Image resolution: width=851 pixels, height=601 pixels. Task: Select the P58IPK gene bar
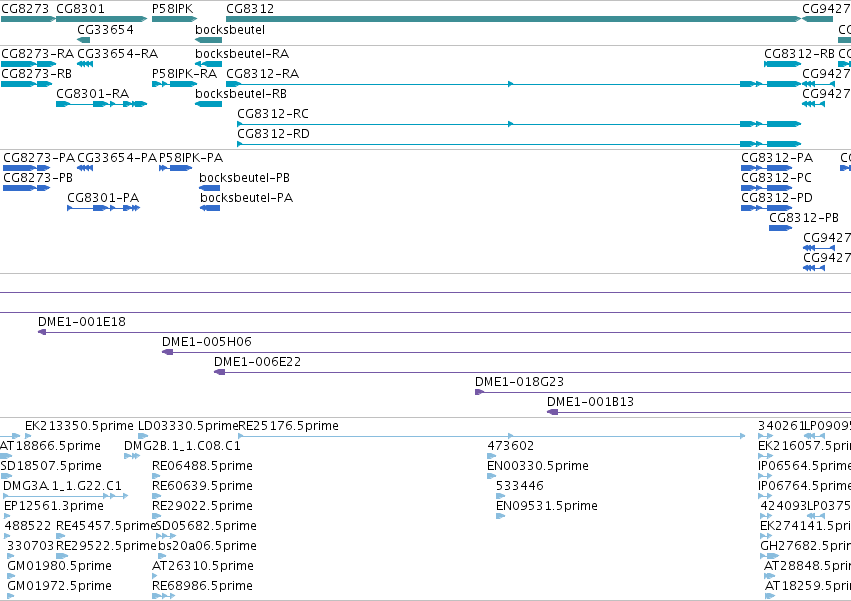(x=174, y=19)
